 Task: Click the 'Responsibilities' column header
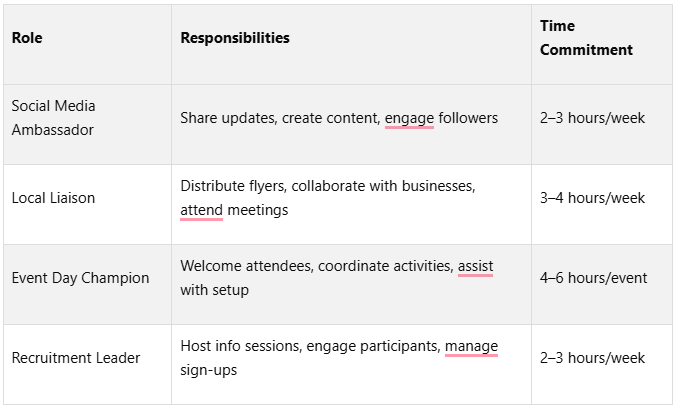point(235,38)
